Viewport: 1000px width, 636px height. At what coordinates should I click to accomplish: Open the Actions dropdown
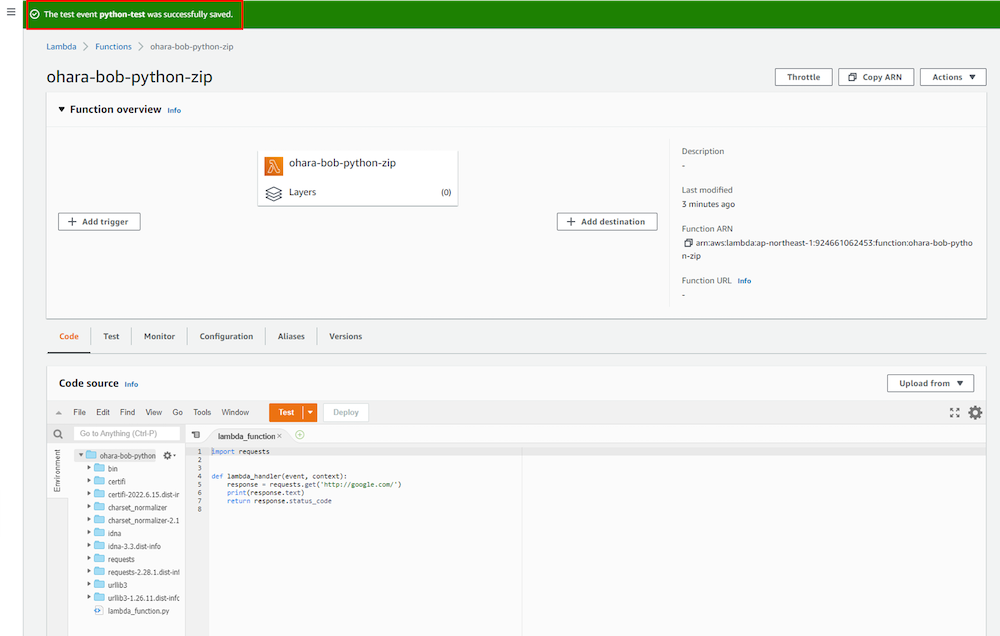953,77
